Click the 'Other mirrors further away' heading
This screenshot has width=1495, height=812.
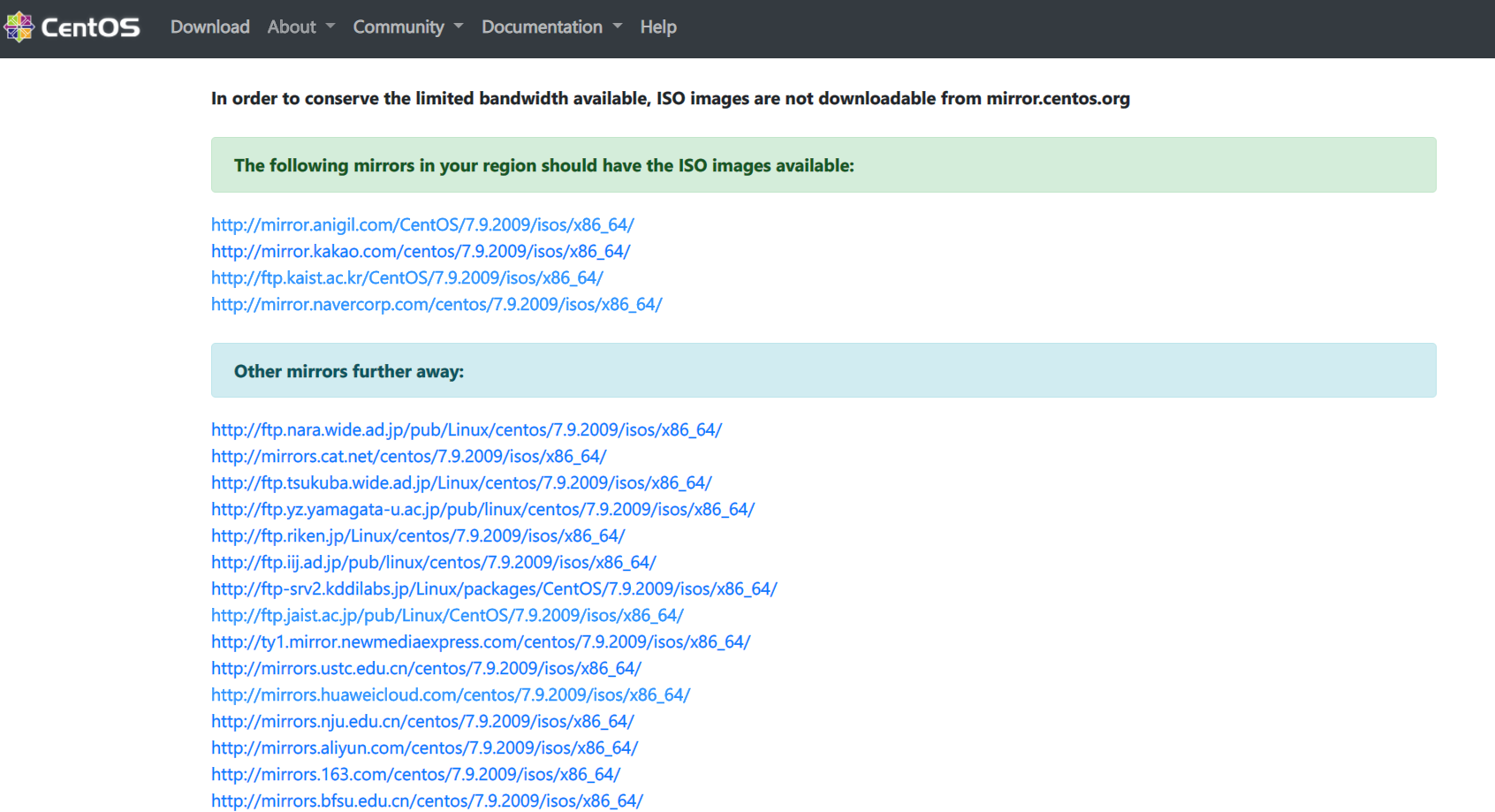349,371
